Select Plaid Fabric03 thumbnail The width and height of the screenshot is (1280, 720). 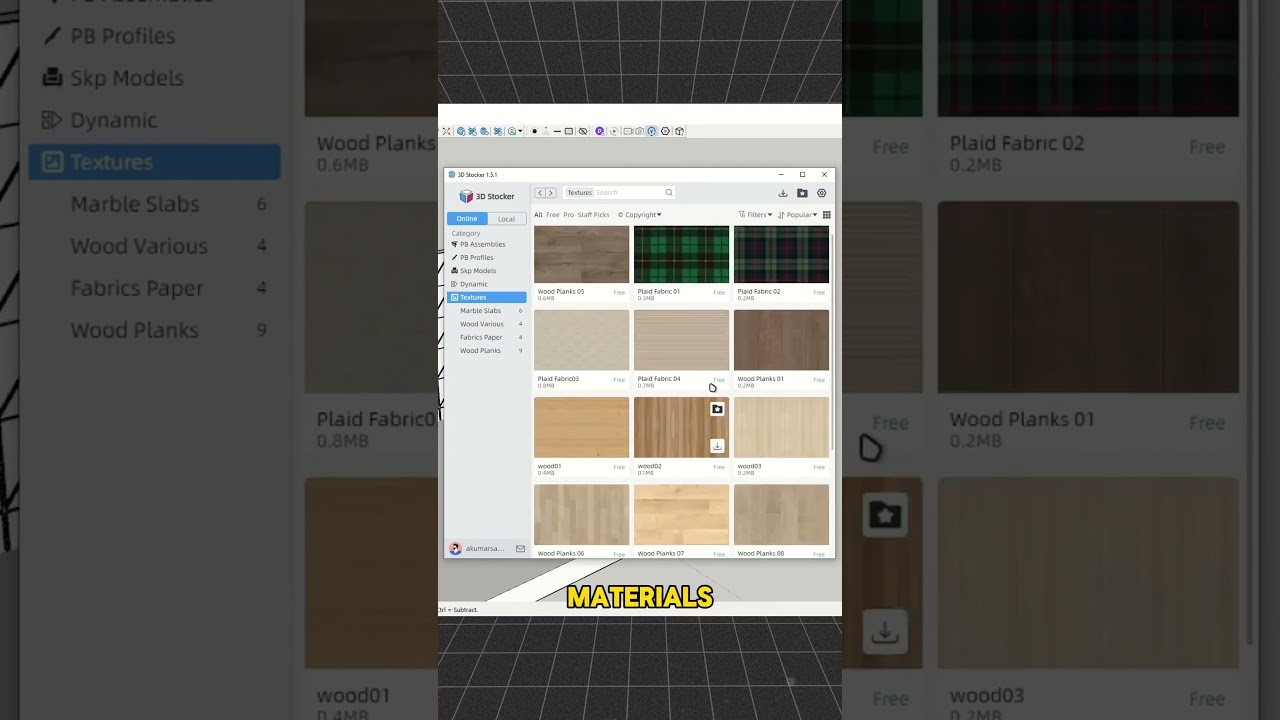581,340
